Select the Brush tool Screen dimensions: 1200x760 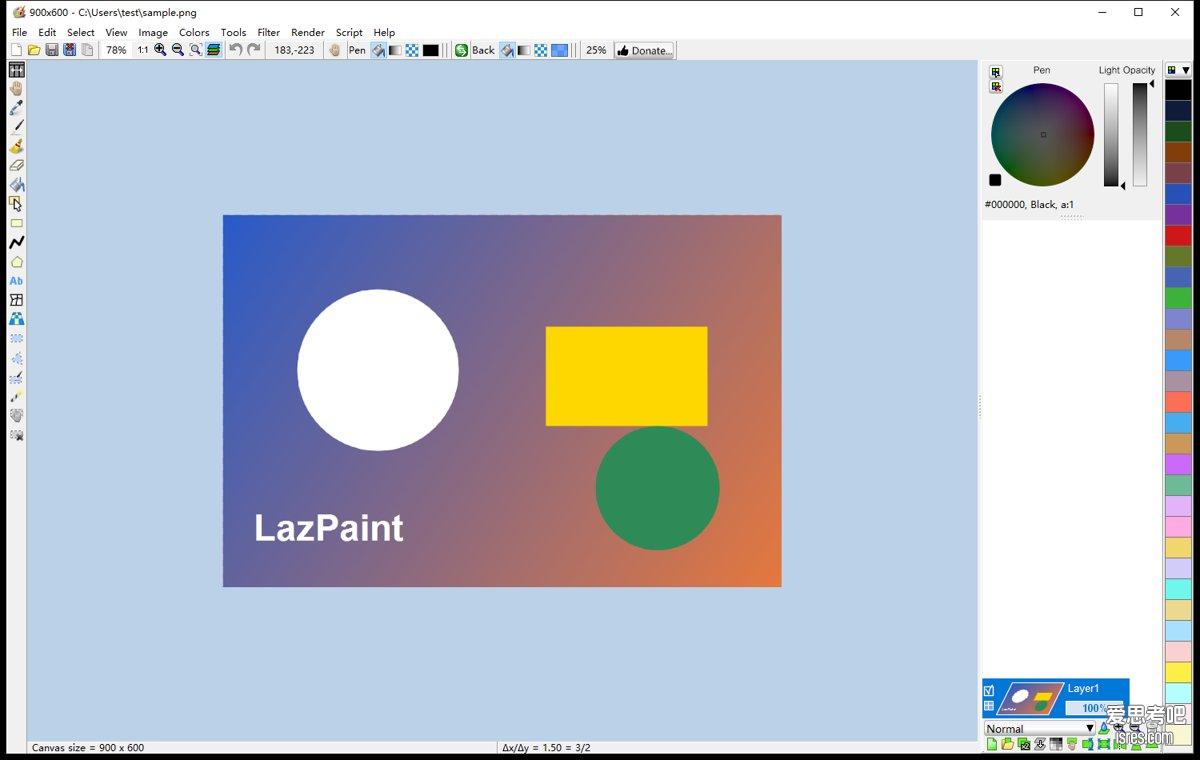coord(16,146)
